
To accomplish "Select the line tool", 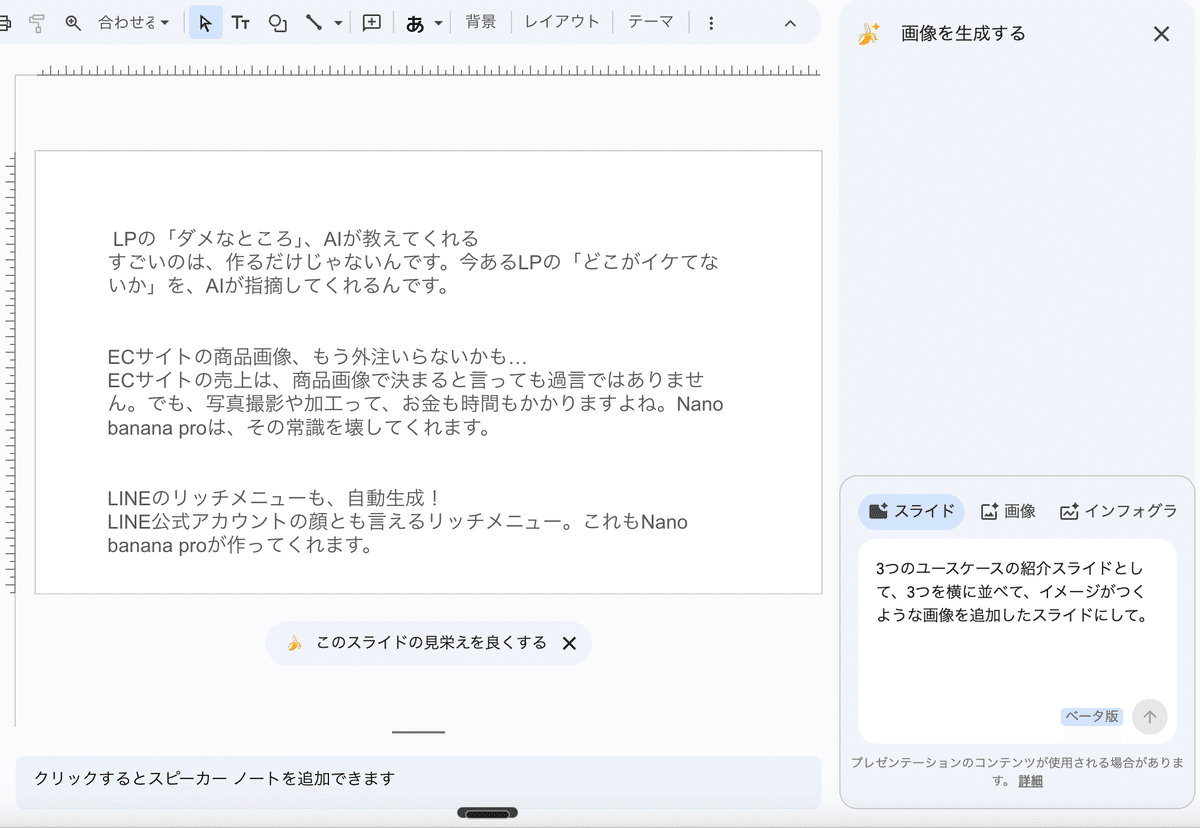I will [x=314, y=22].
